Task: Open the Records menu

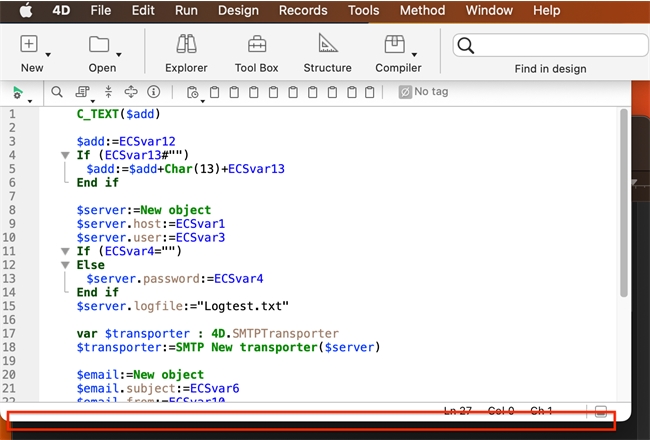Action: 303,10
